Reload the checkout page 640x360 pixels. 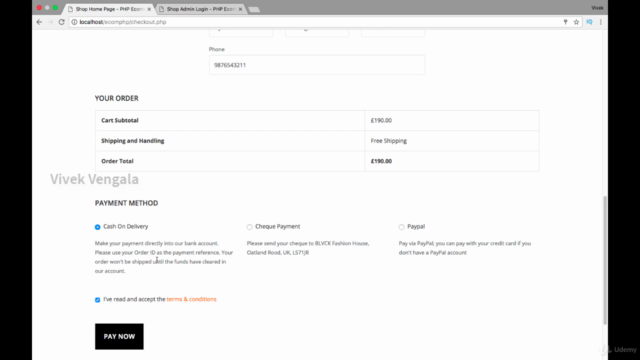coord(62,22)
